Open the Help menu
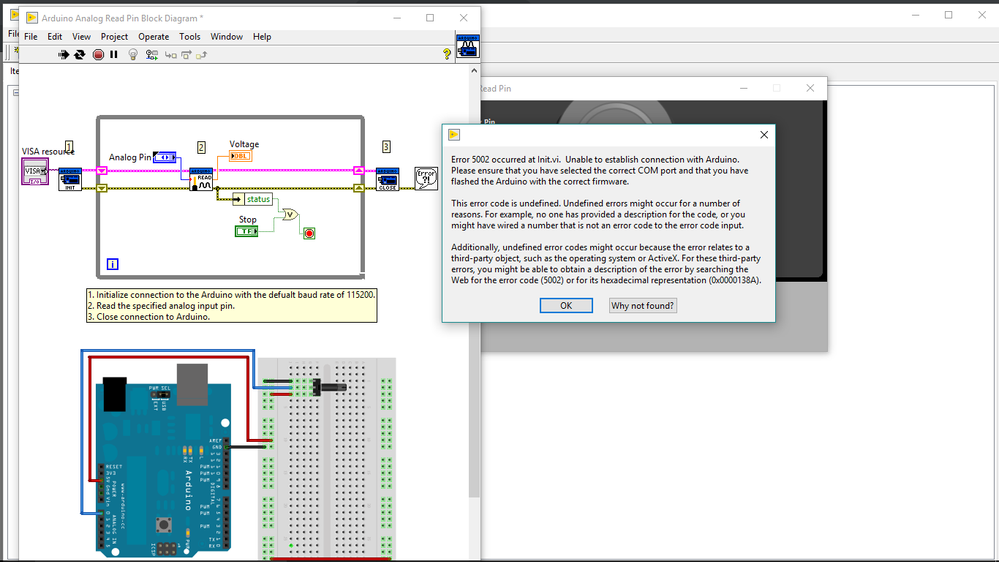The height and width of the screenshot is (562, 999). (x=262, y=37)
